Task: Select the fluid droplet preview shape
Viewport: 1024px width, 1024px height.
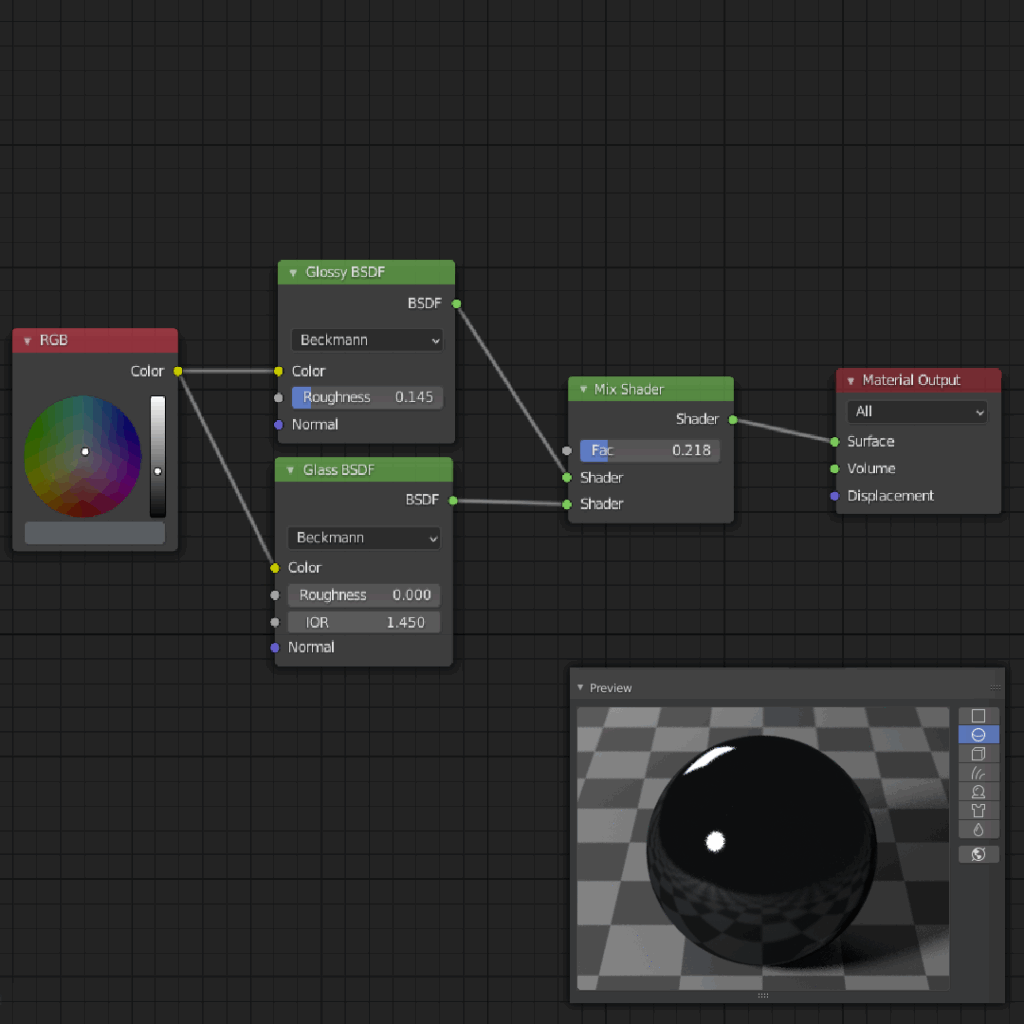Action: point(978,829)
